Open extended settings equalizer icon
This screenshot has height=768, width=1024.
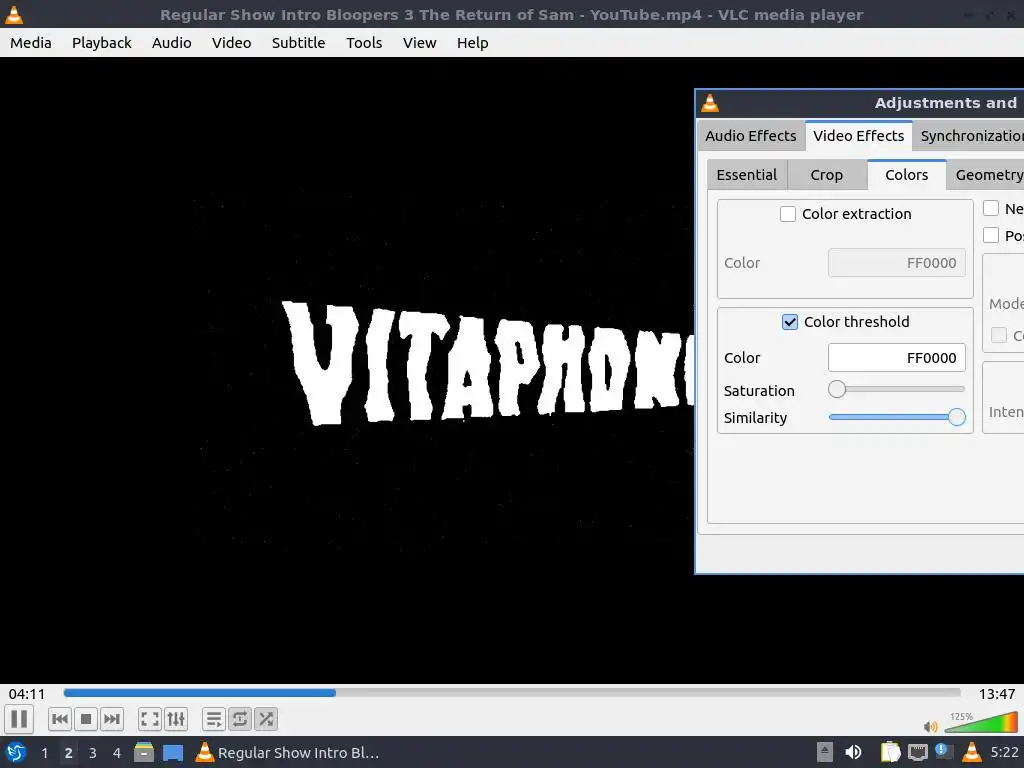[176, 720]
